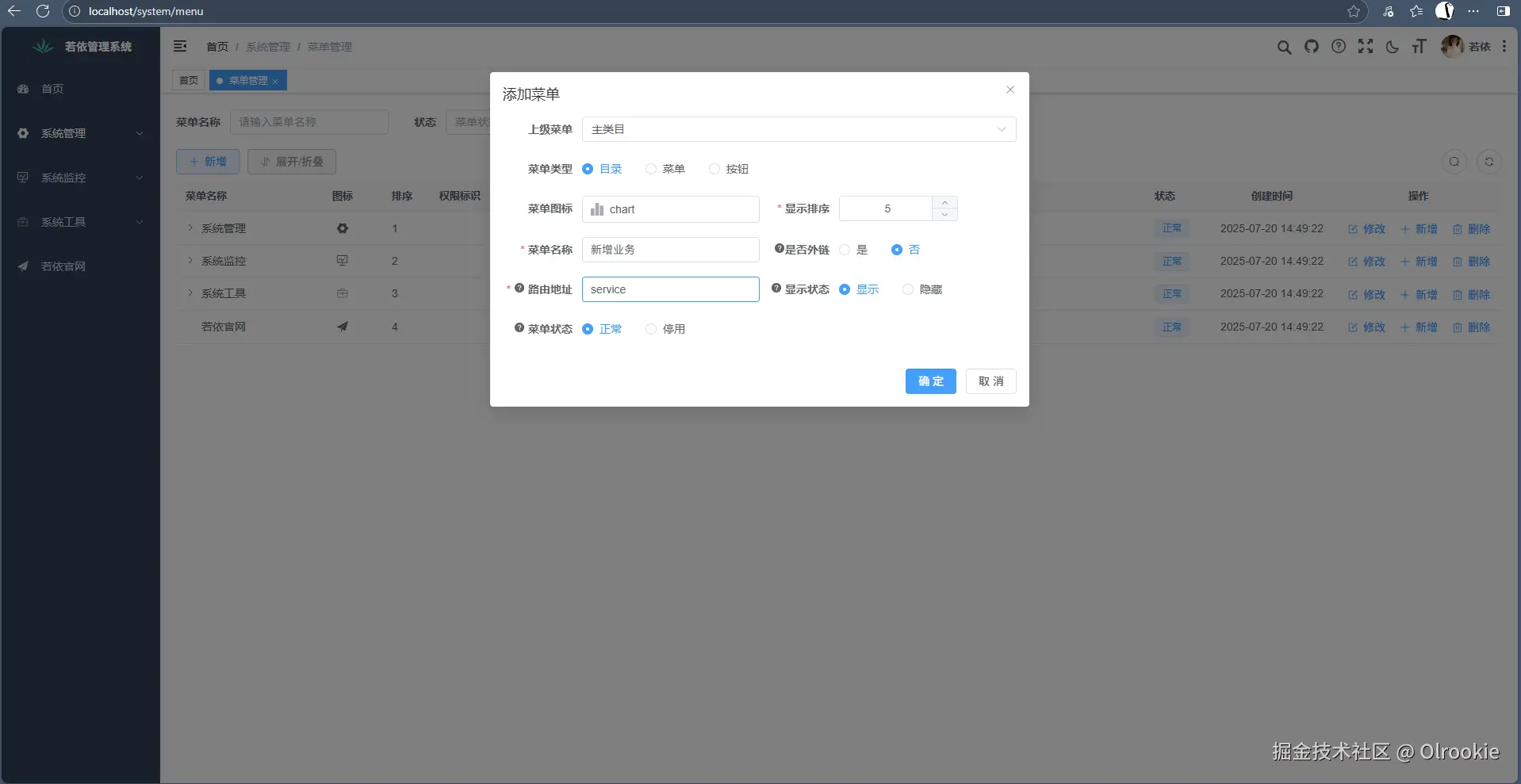Click the help icon beside 菜单状态
The width and height of the screenshot is (1521, 784).
click(519, 328)
